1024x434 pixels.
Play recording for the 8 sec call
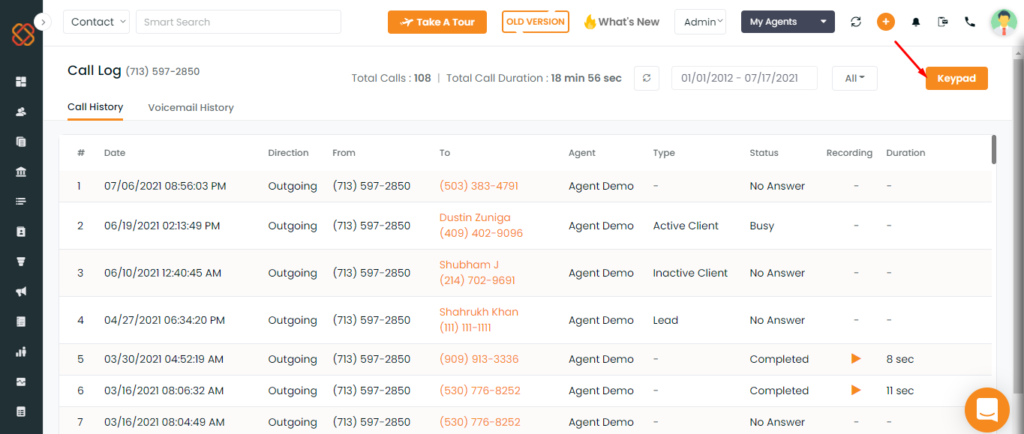point(856,359)
